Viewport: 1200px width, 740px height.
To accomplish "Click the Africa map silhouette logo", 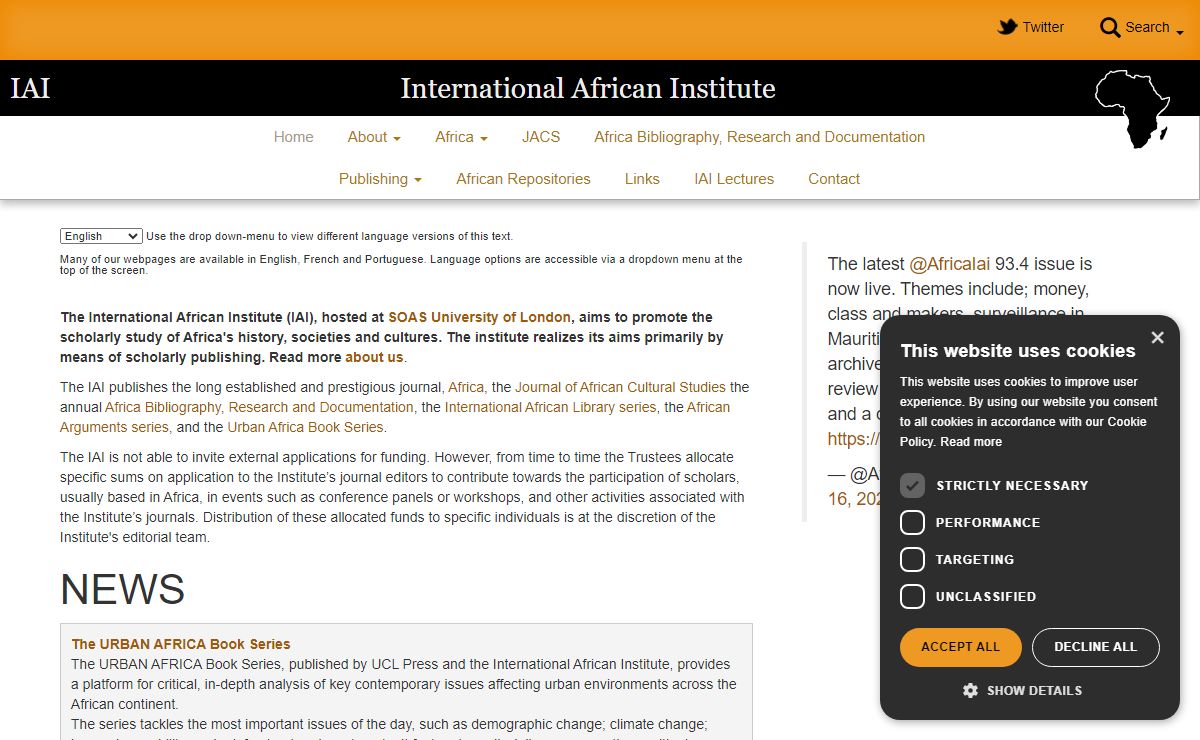I will [1133, 109].
